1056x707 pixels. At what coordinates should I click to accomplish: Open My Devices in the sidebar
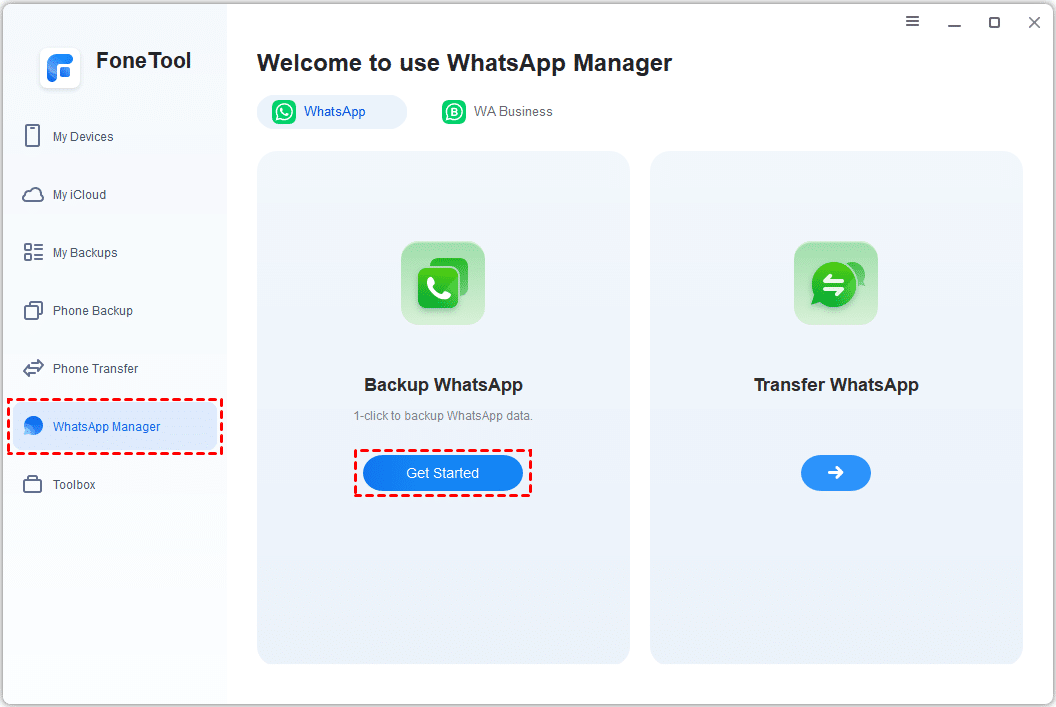[116, 136]
